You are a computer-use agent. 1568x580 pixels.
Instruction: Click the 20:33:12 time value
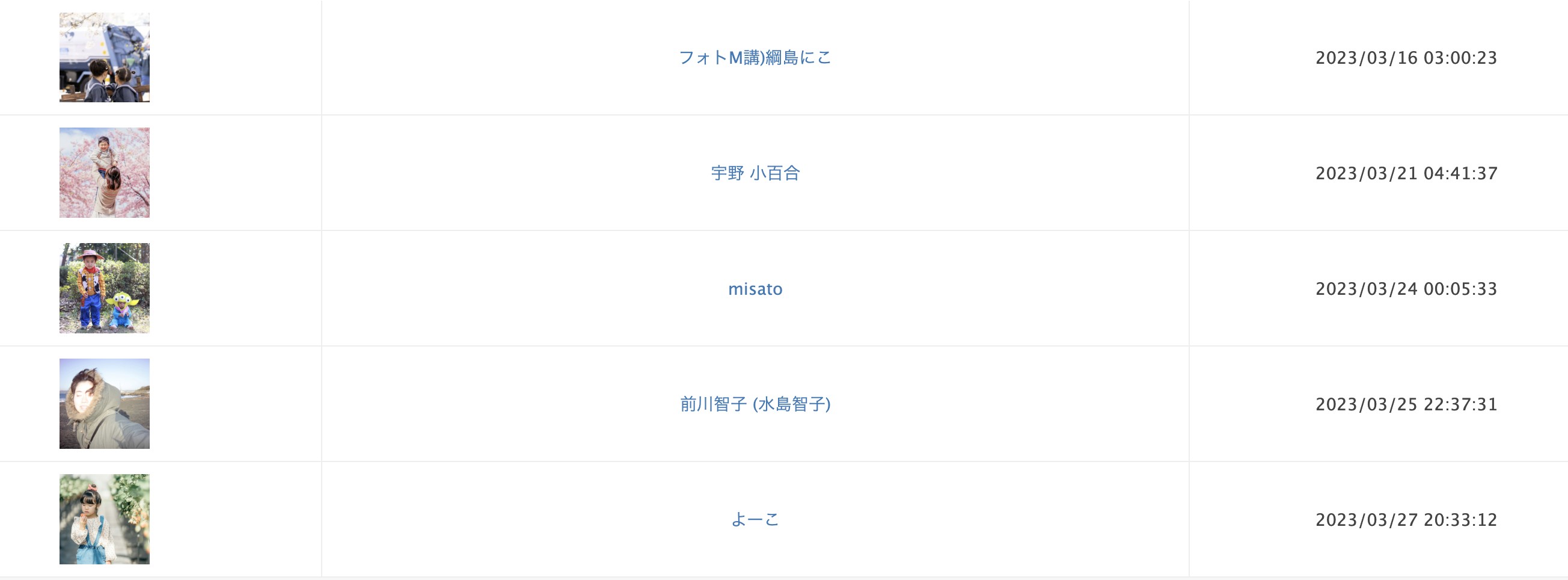(1461, 520)
